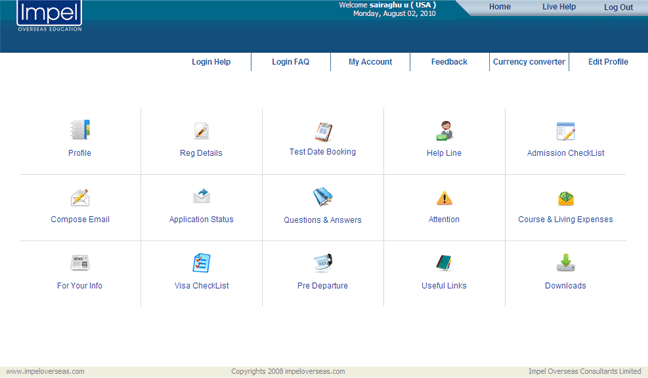648x378 pixels.
Task: Open the Application Status text link
Action: click(x=201, y=219)
